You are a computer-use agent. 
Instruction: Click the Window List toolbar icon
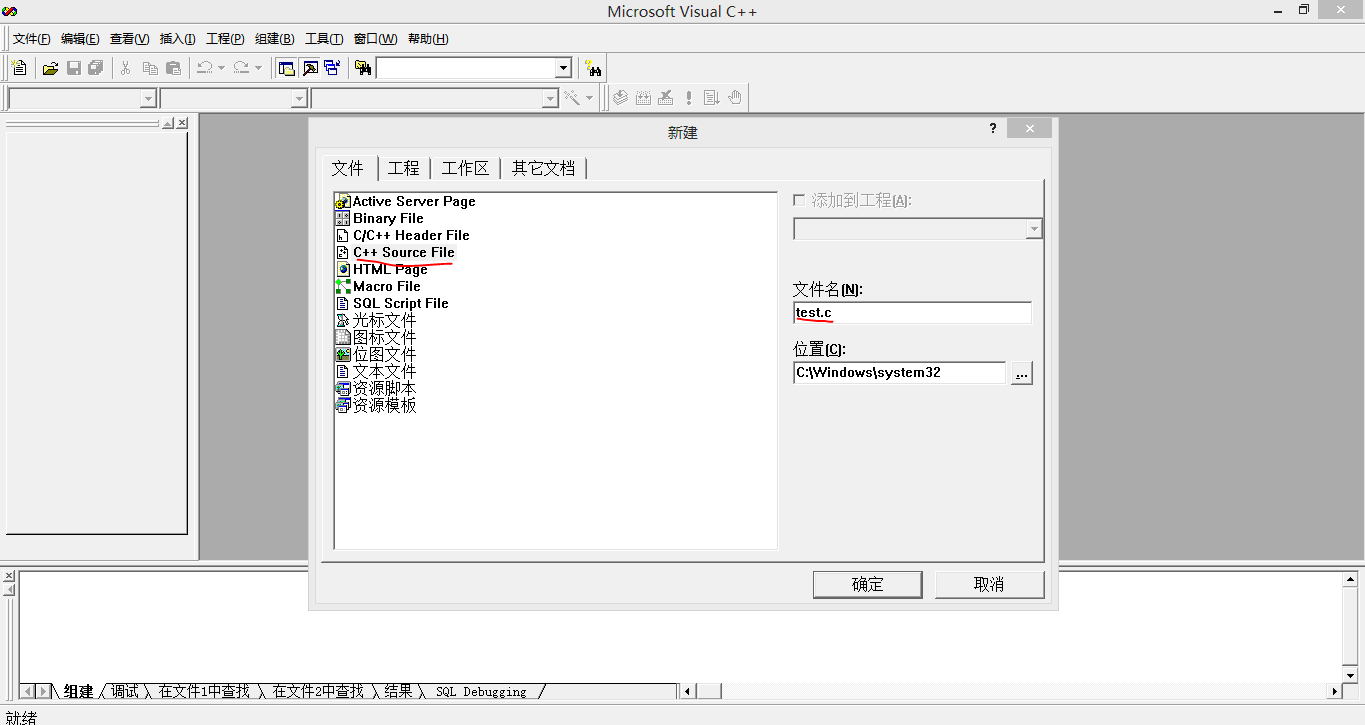[332, 68]
